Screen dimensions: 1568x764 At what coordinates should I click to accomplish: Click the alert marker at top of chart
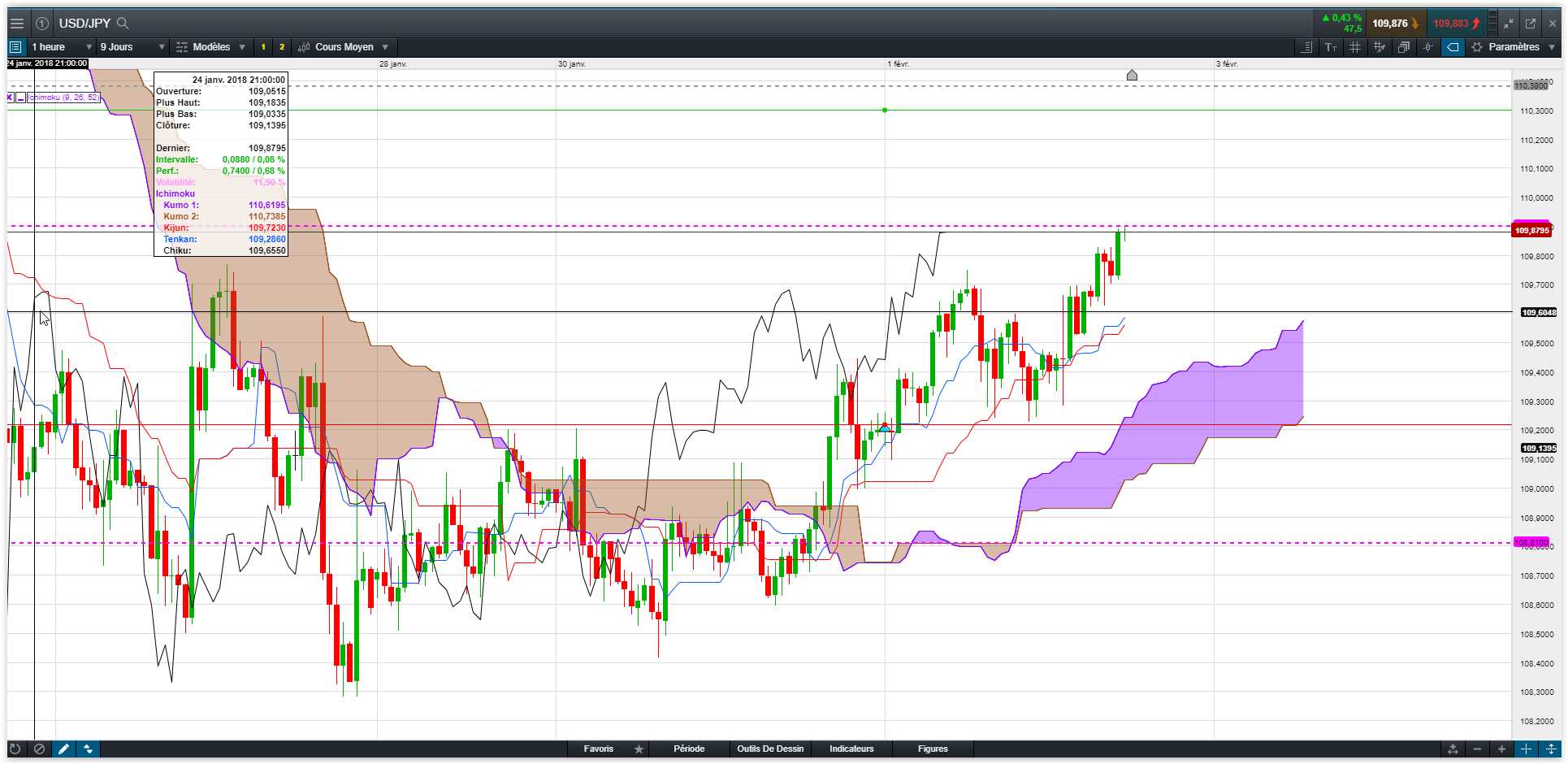(x=1132, y=75)
